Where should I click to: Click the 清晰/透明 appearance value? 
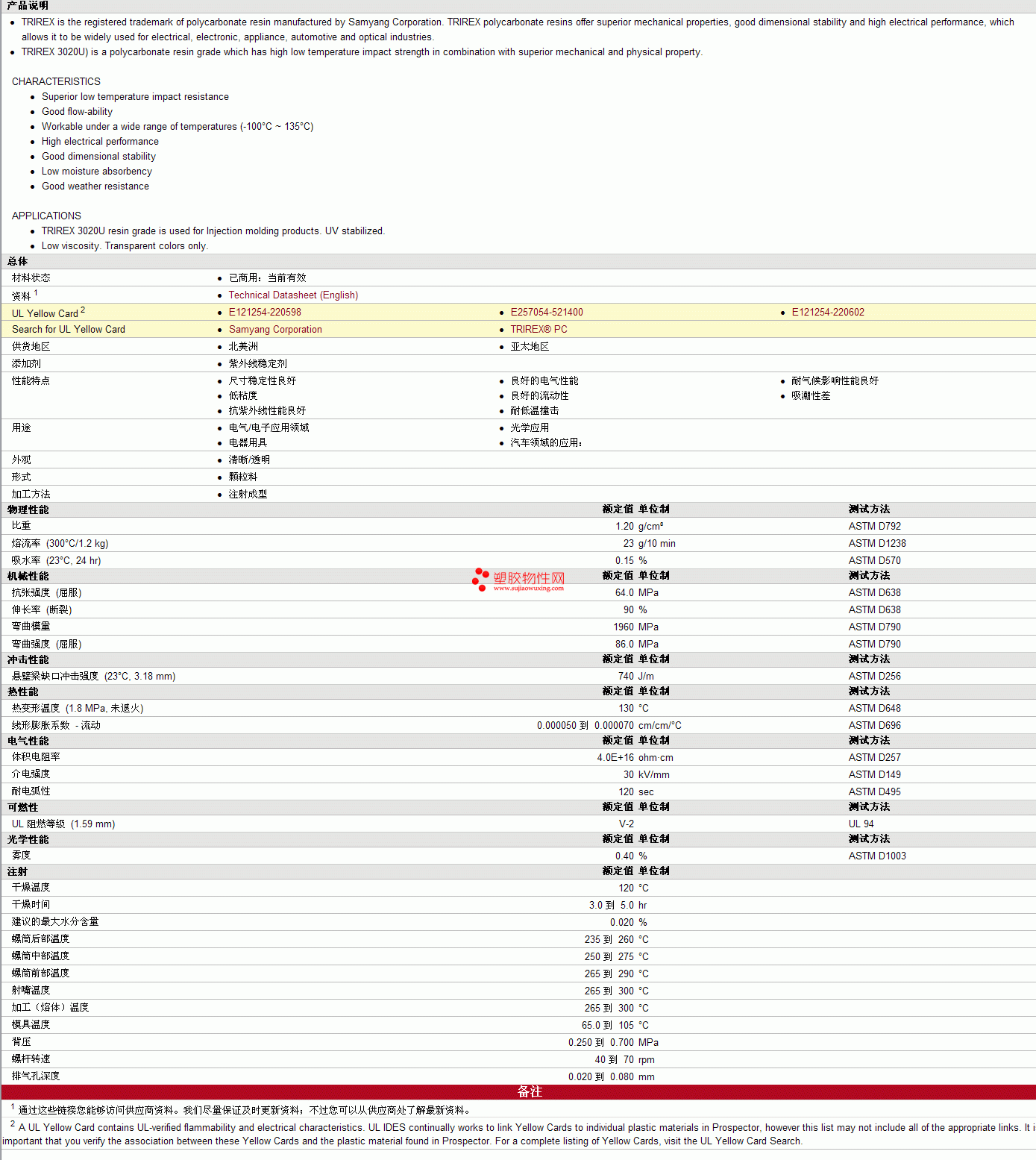(249, 460)
